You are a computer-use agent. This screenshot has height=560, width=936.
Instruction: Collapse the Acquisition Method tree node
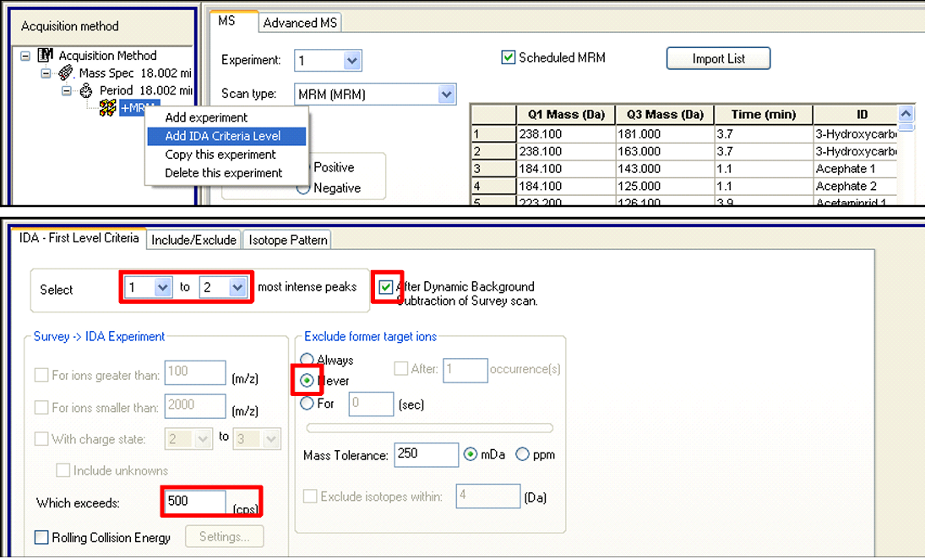tap(25, 56)
